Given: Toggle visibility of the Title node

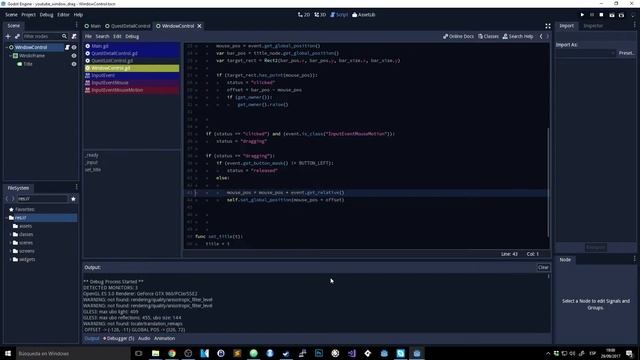Looking at the screenshot, I should click(74, 64).
